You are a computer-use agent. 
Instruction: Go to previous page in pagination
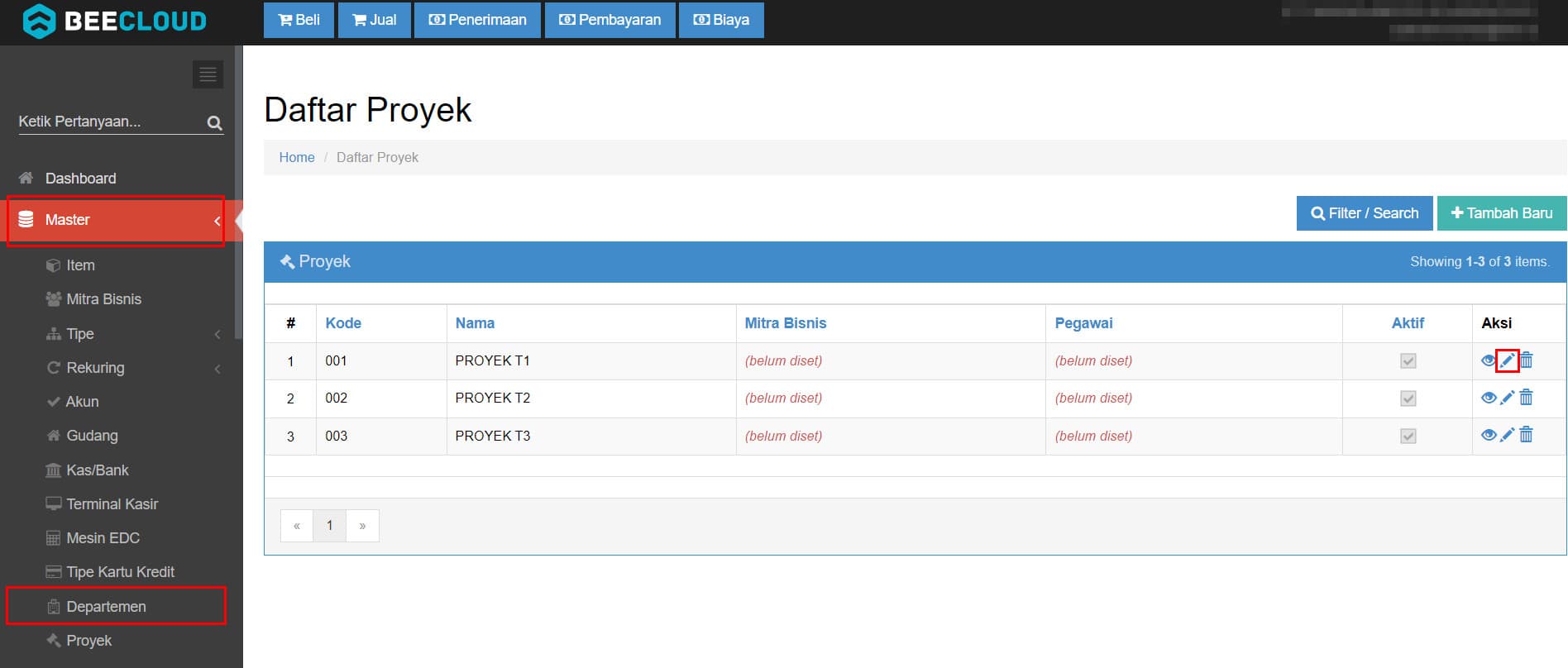tap(297, 526)
